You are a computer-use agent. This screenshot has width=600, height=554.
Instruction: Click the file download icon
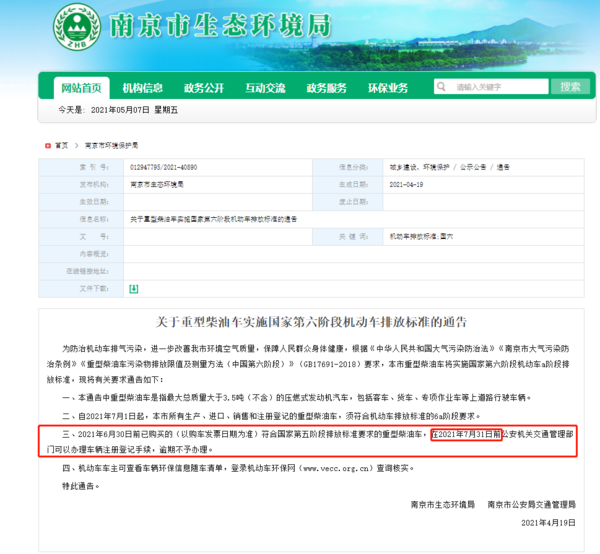point(133,289)
